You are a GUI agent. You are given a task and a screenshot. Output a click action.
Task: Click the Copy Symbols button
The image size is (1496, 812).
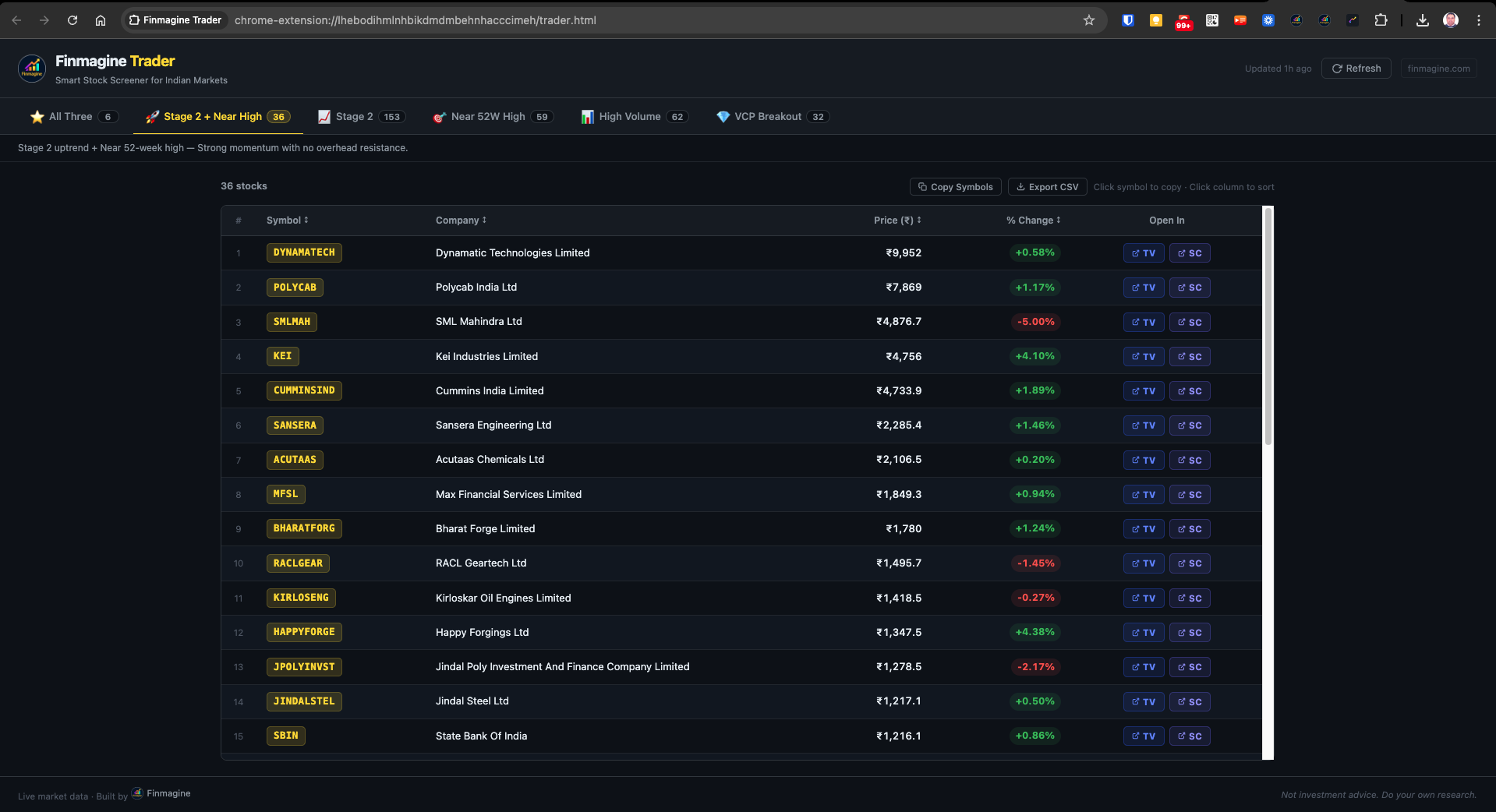(x=955, y=187)
